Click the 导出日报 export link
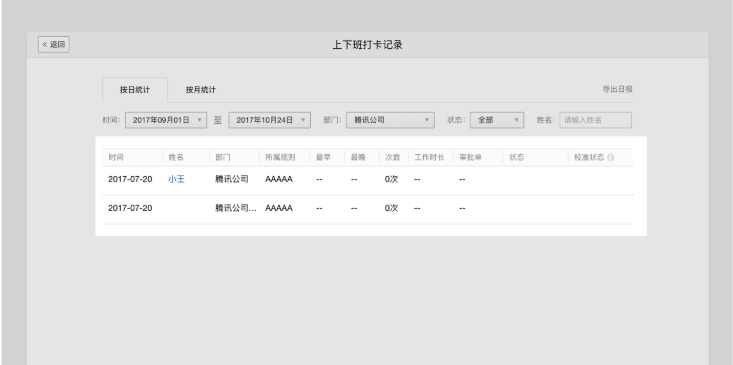The width and height of the screenshot is (733, 365). pos(618,89)
